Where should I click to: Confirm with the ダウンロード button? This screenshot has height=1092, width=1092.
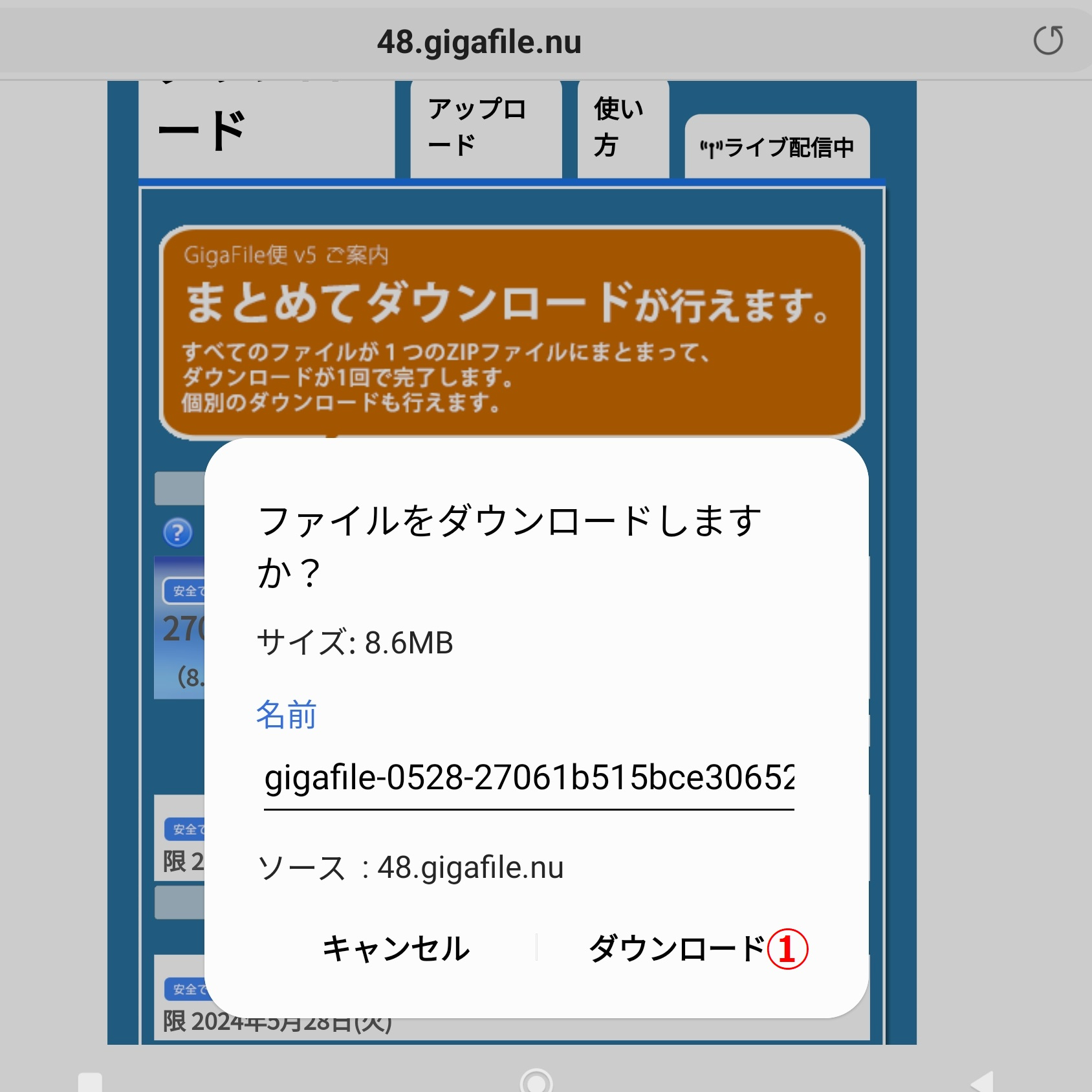click(x=677, y=949)
